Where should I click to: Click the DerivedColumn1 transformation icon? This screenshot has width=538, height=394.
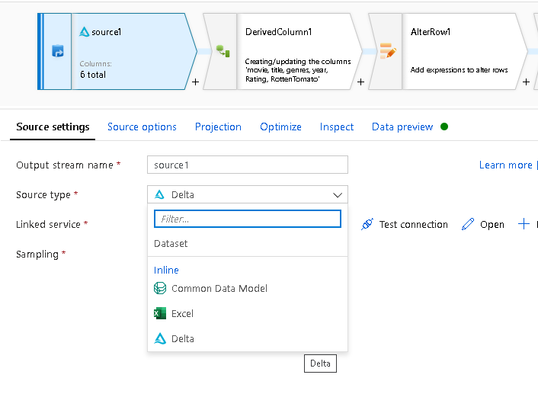(223, 51)
